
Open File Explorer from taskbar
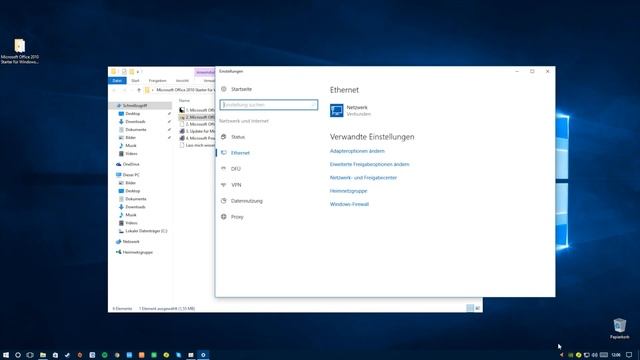pos(42,355)
